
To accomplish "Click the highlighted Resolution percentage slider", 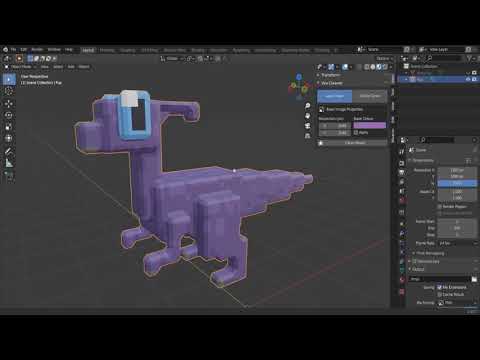I will [457, 183].
